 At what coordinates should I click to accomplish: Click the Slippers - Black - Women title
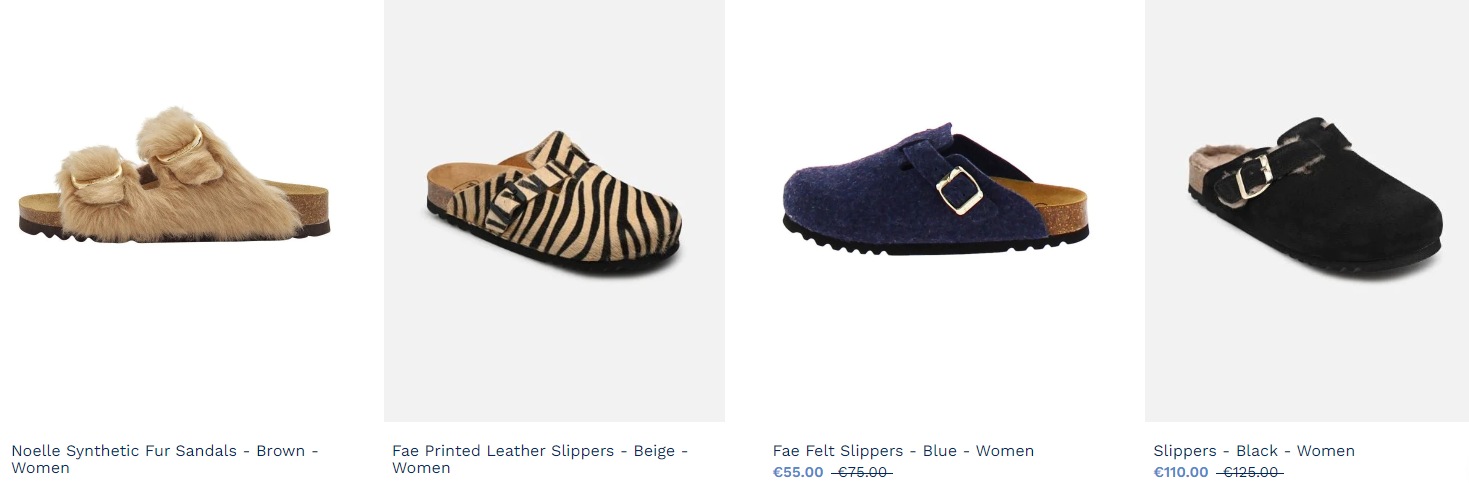coord(1254,451)
